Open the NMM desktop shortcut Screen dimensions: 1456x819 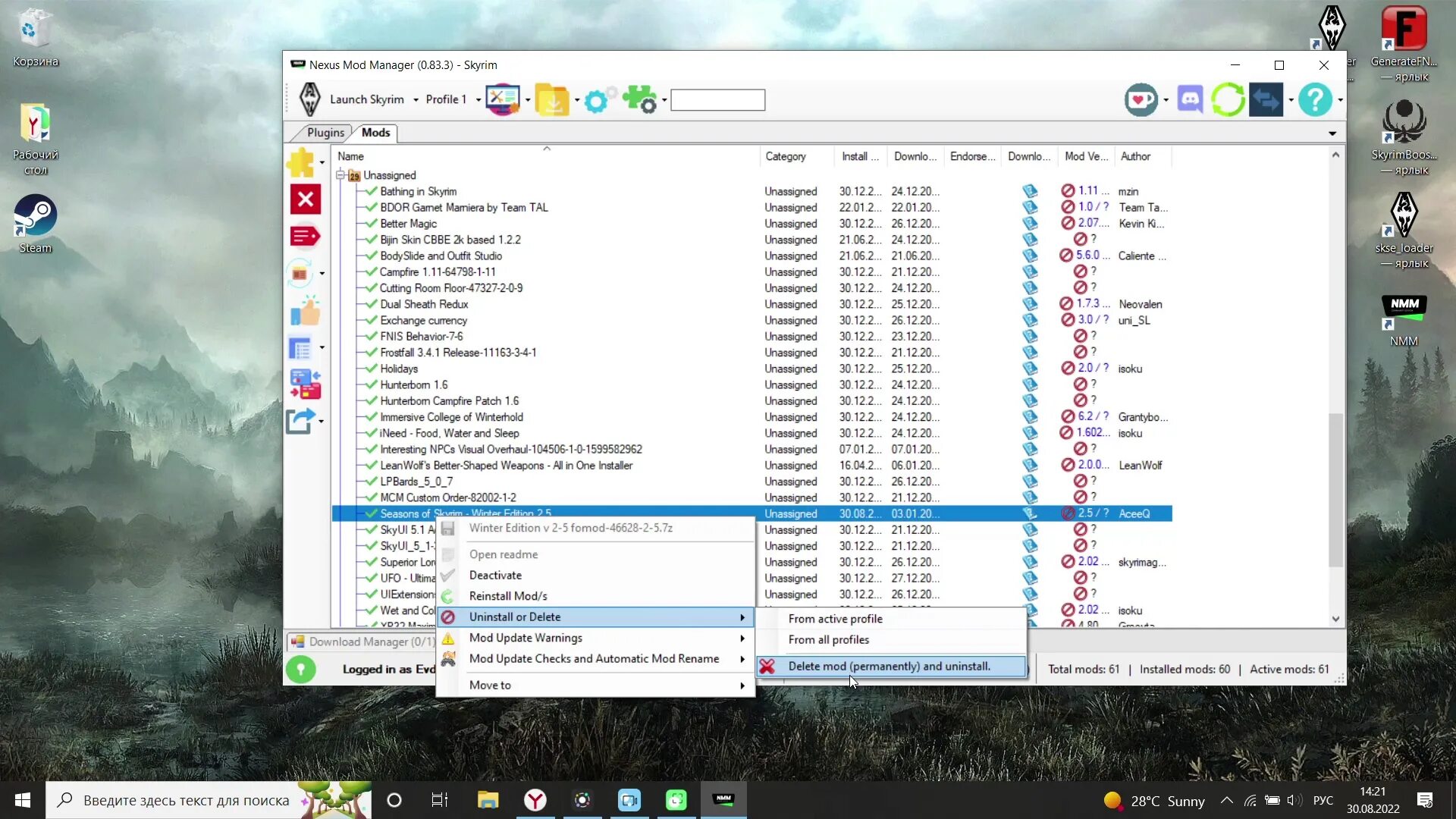coord(1404,320)
